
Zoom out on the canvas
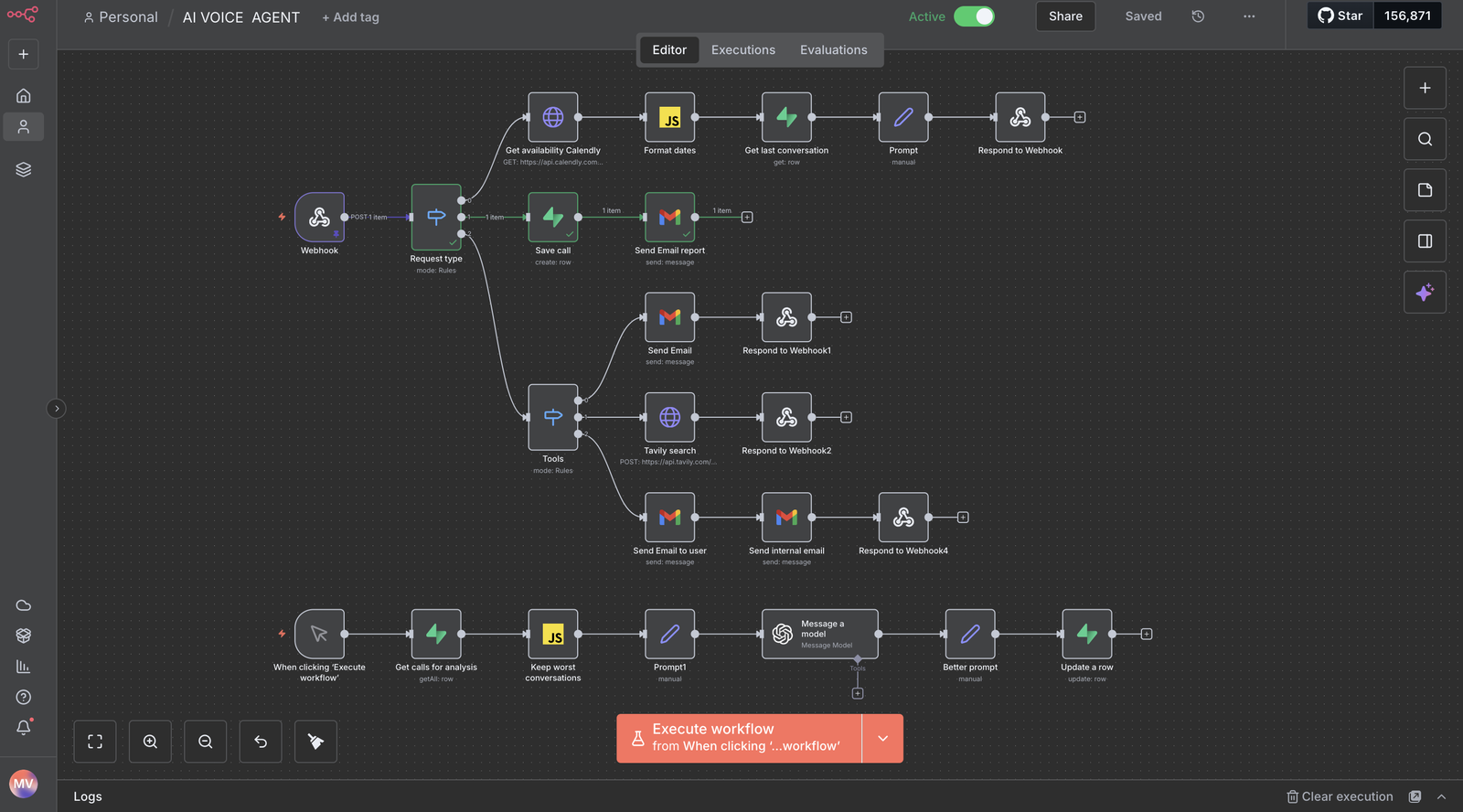(x=206, y=742)
